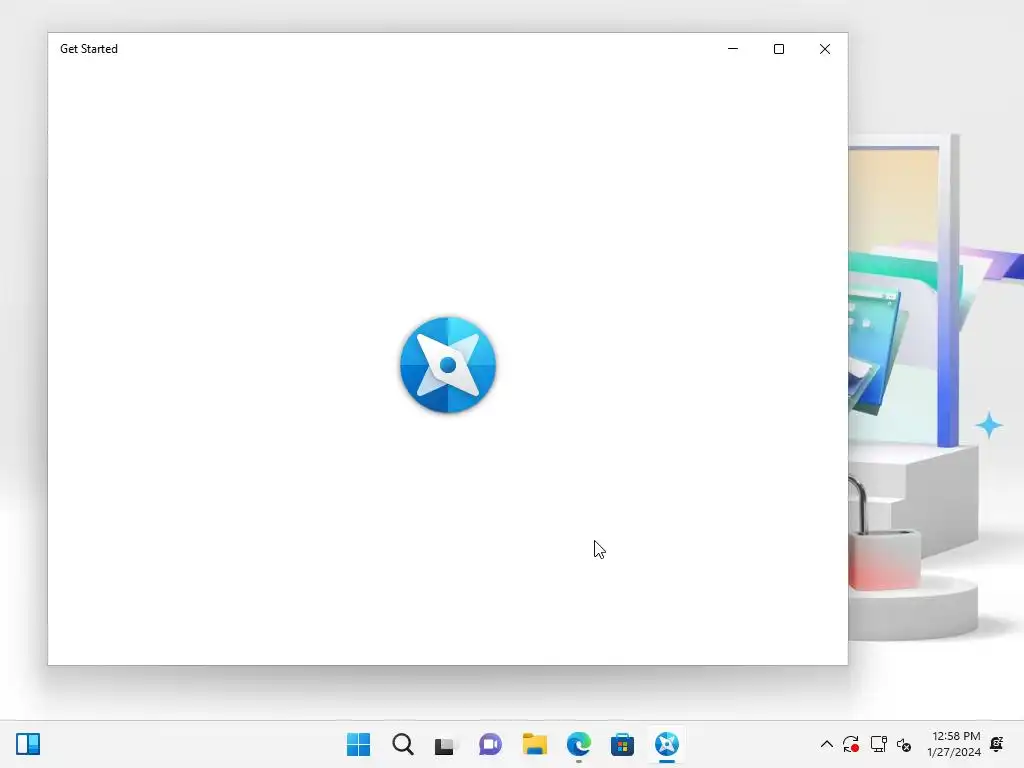Maximize the Get Started window

778,49
